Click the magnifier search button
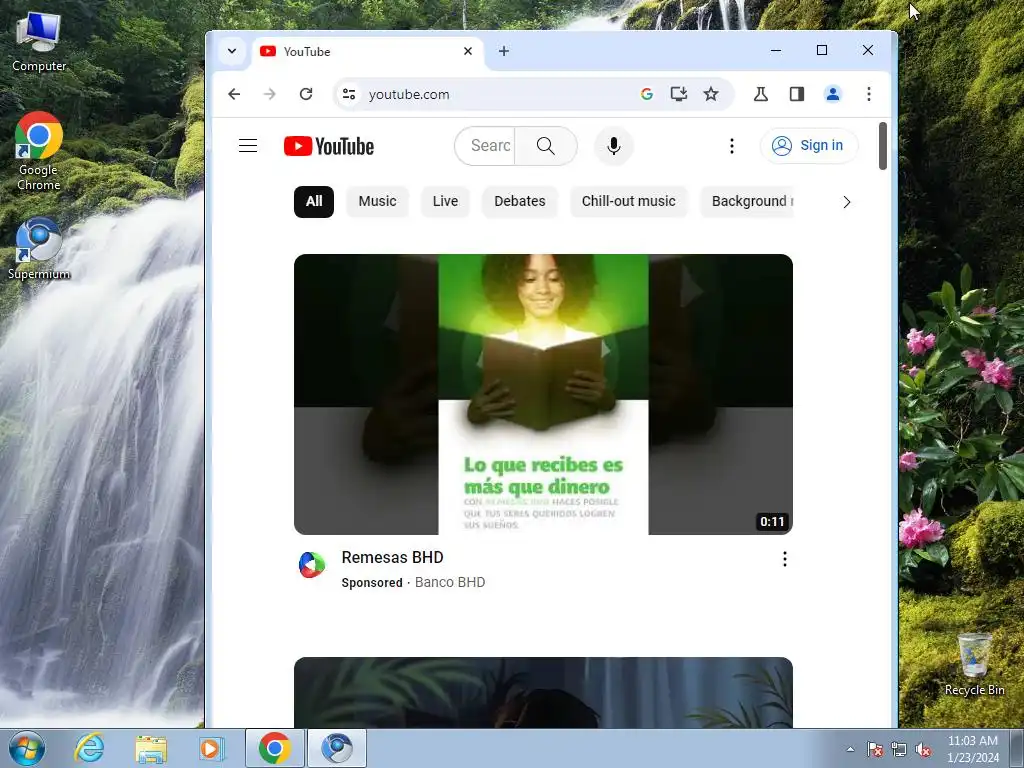This screenshot has height=768, width=1024. tap(546, 146)
